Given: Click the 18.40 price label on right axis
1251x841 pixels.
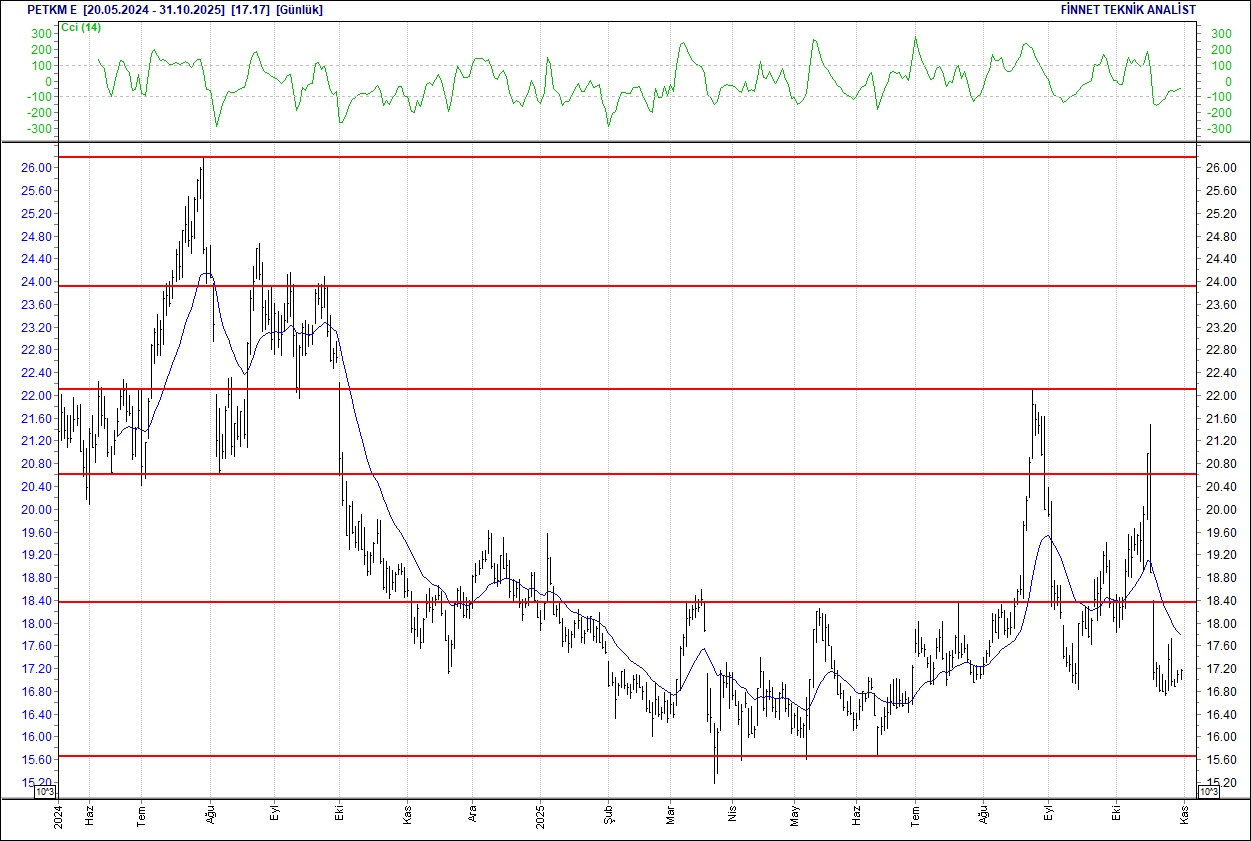Looking at the screenshot, I should (x=1220, y=601).
